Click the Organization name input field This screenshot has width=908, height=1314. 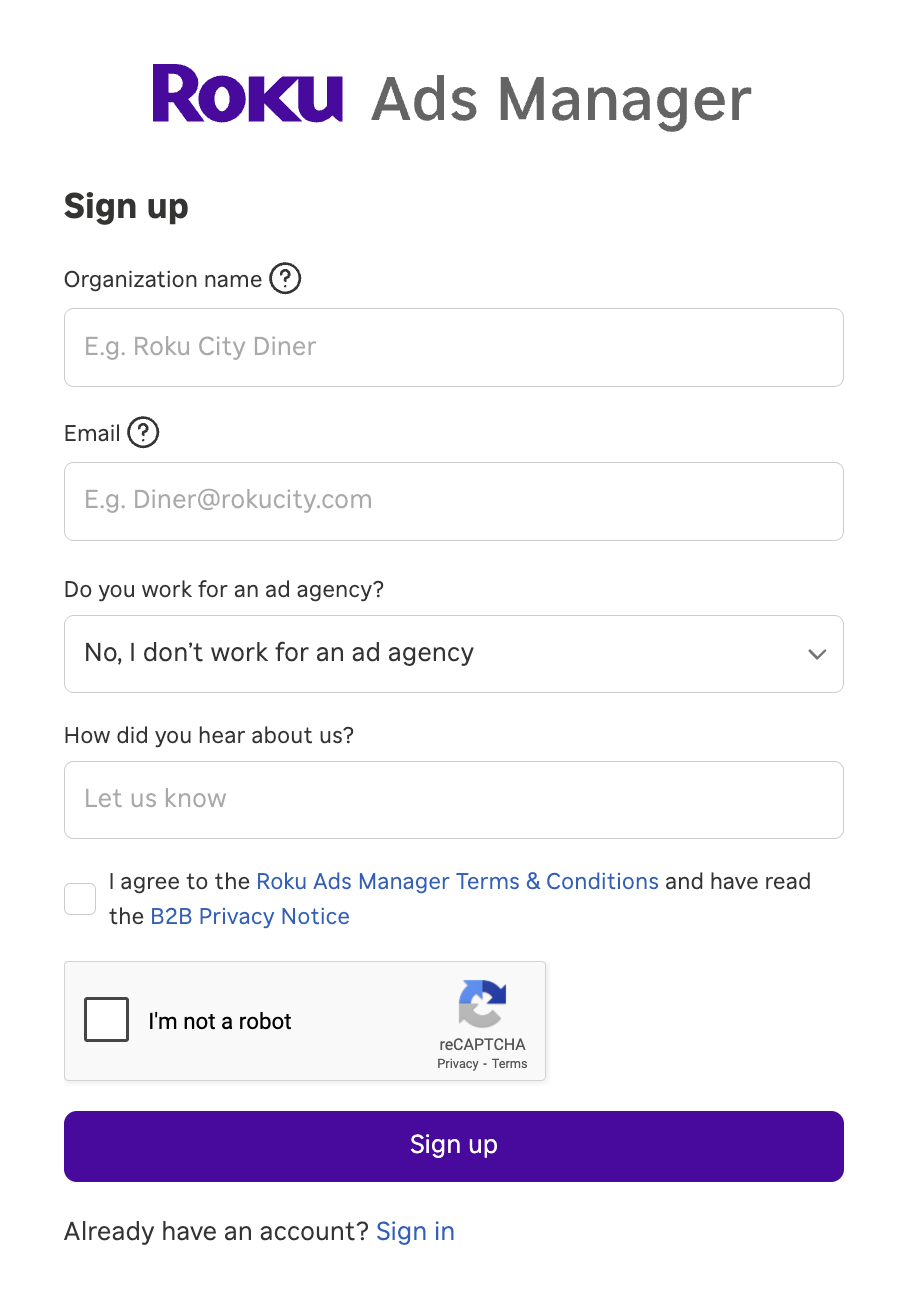point(454,347)
